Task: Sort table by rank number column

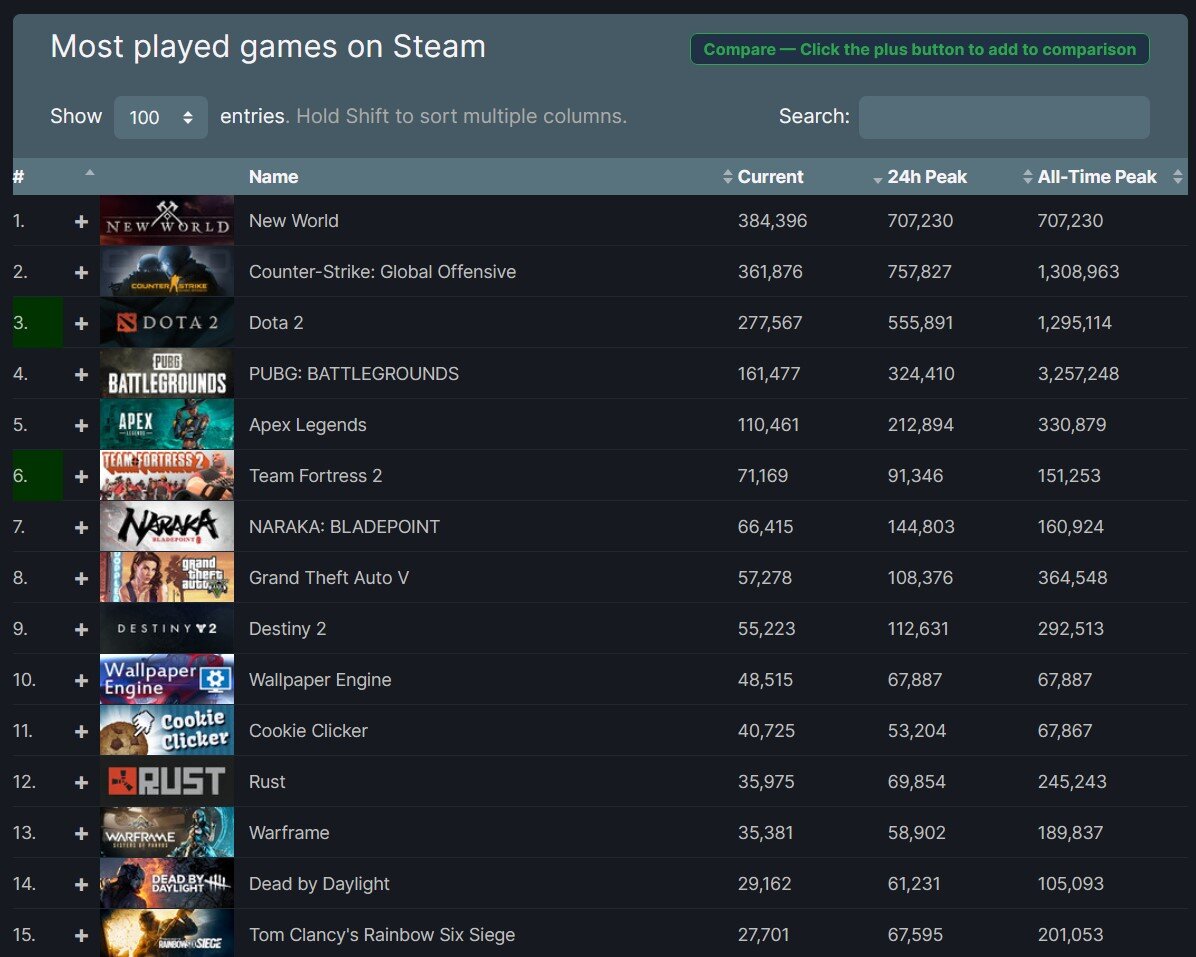Action: pos(53,177)
